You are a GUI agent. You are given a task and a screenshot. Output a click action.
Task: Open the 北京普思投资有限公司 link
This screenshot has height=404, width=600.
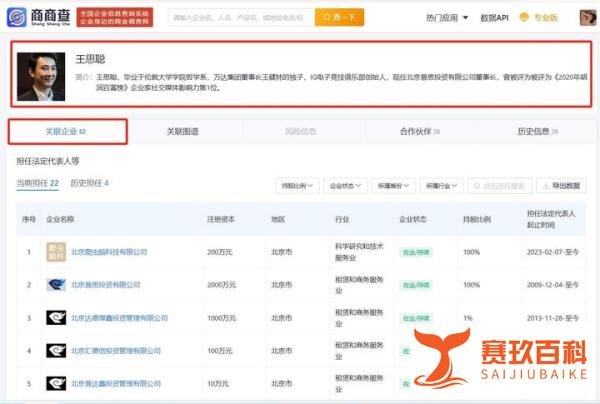(x=106, y=285)
